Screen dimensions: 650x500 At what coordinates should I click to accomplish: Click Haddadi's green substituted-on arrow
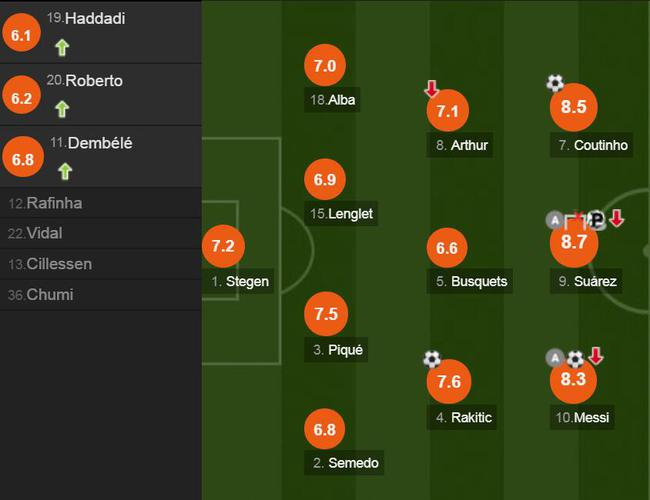[x=62, y=46]
